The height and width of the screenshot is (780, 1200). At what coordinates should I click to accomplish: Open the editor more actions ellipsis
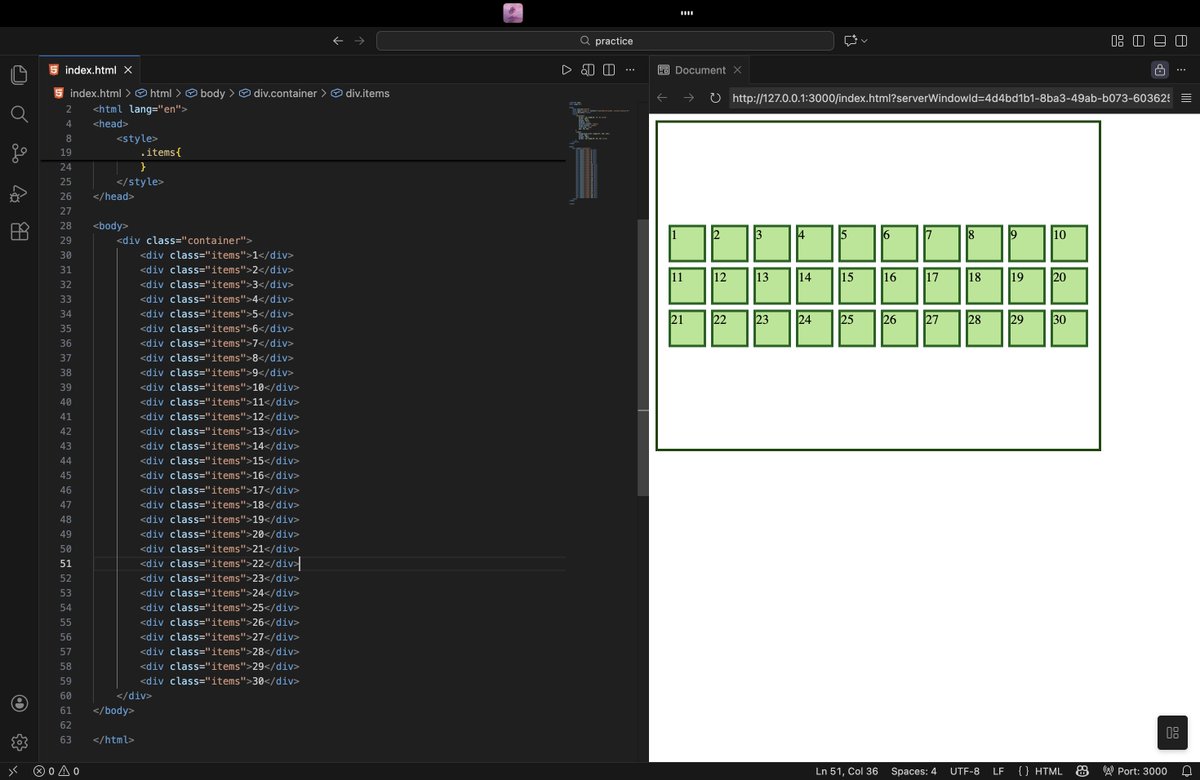(630, 70)
